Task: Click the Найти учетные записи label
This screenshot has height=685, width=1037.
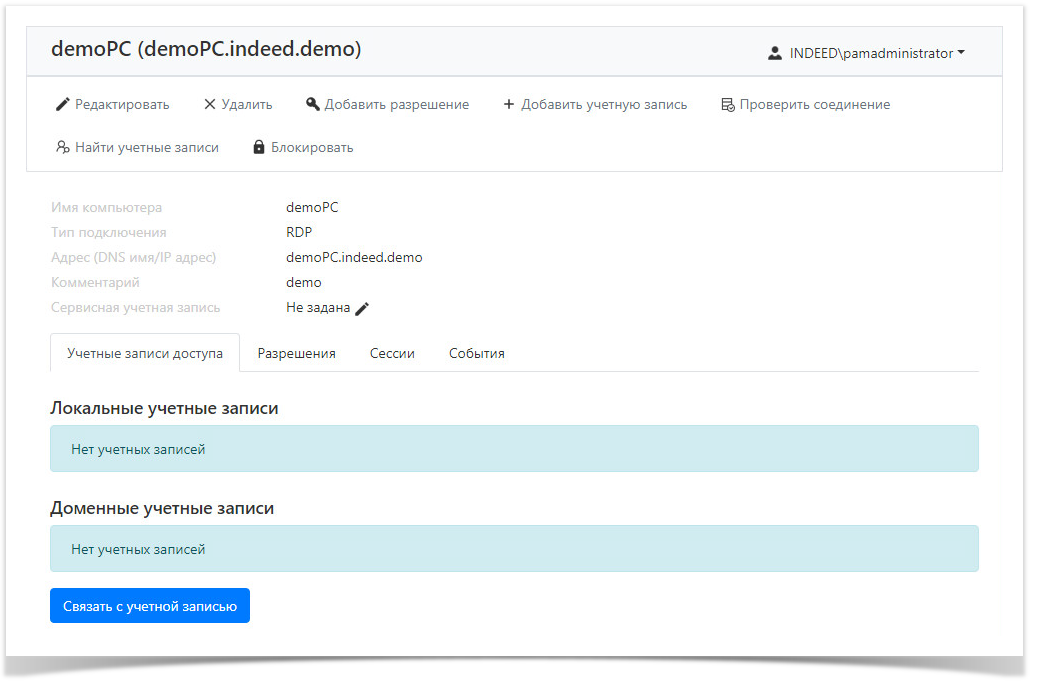Action: pos(147,147)
